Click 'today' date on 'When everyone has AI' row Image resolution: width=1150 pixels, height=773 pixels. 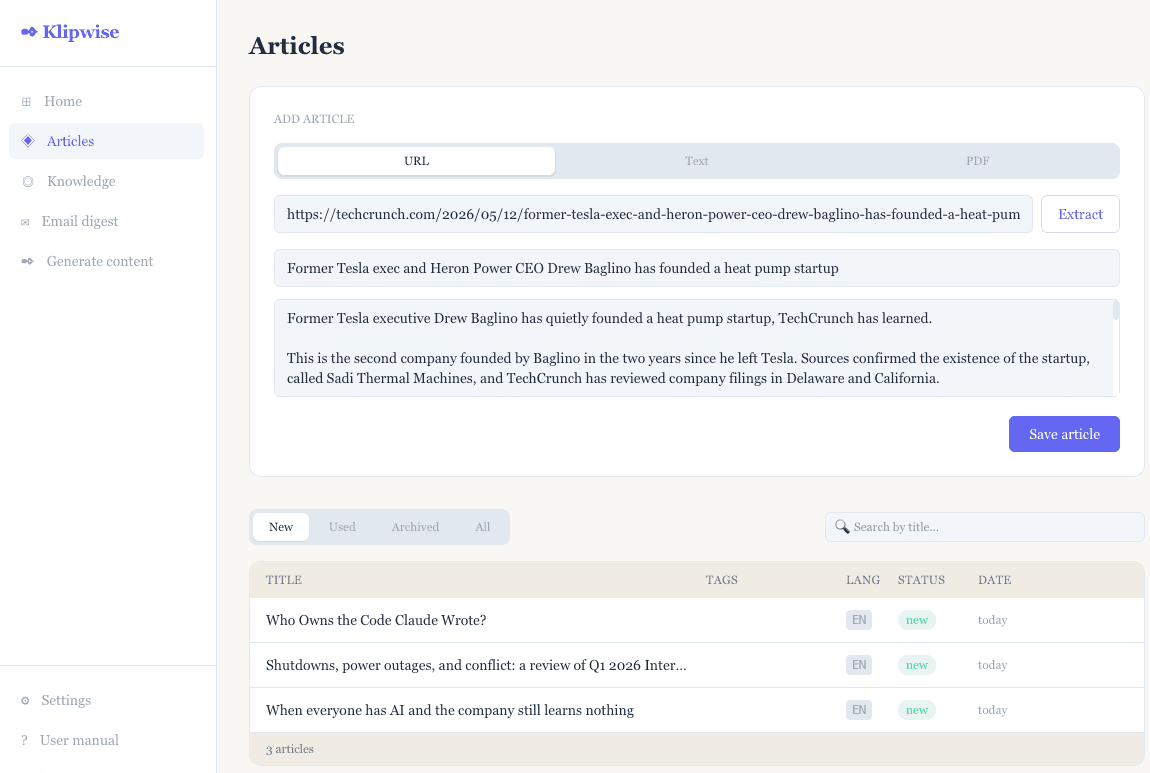tap(992, 710)
